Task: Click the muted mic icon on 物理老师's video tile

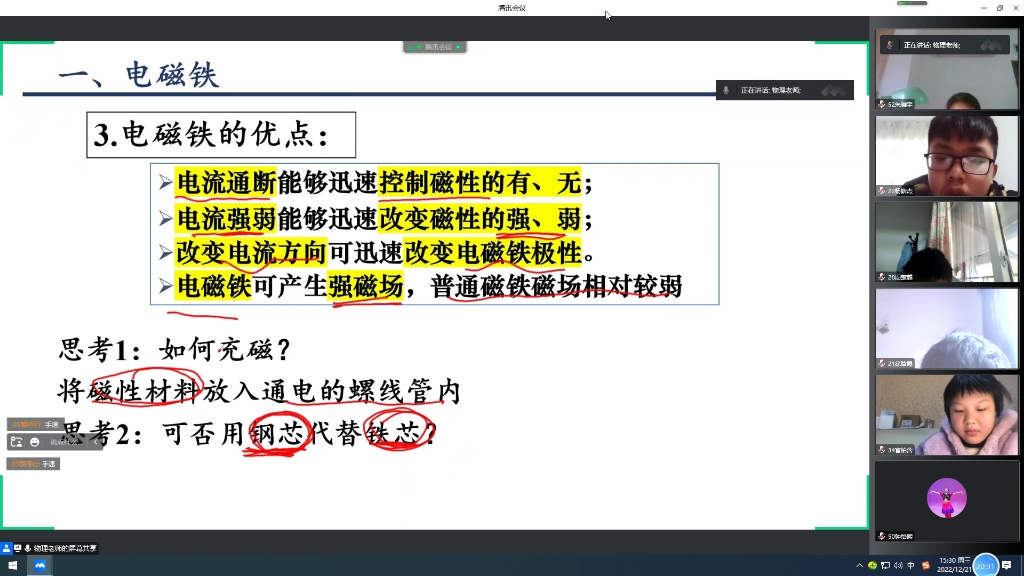Action: [x=888, y=44]
